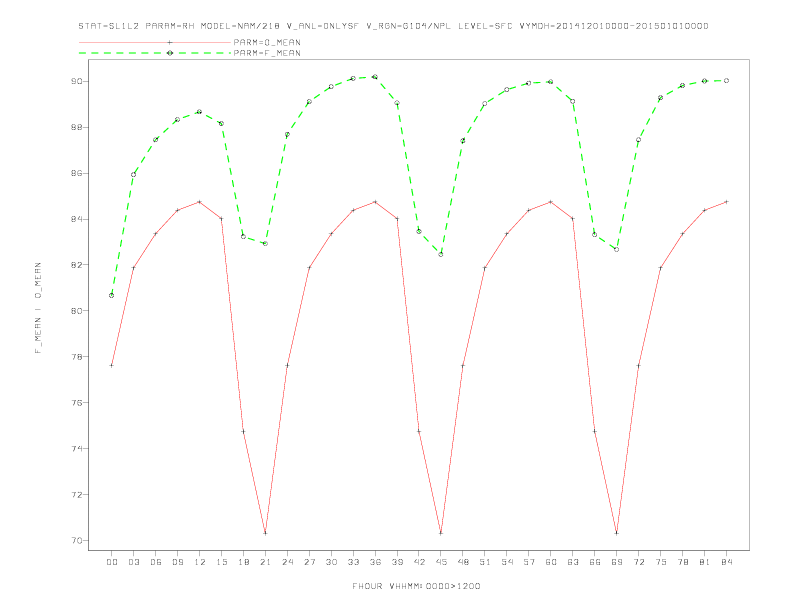Screen dimensions: 792x612
Task: Click x-axis tick label 69
Action: [x=617, y=562]
